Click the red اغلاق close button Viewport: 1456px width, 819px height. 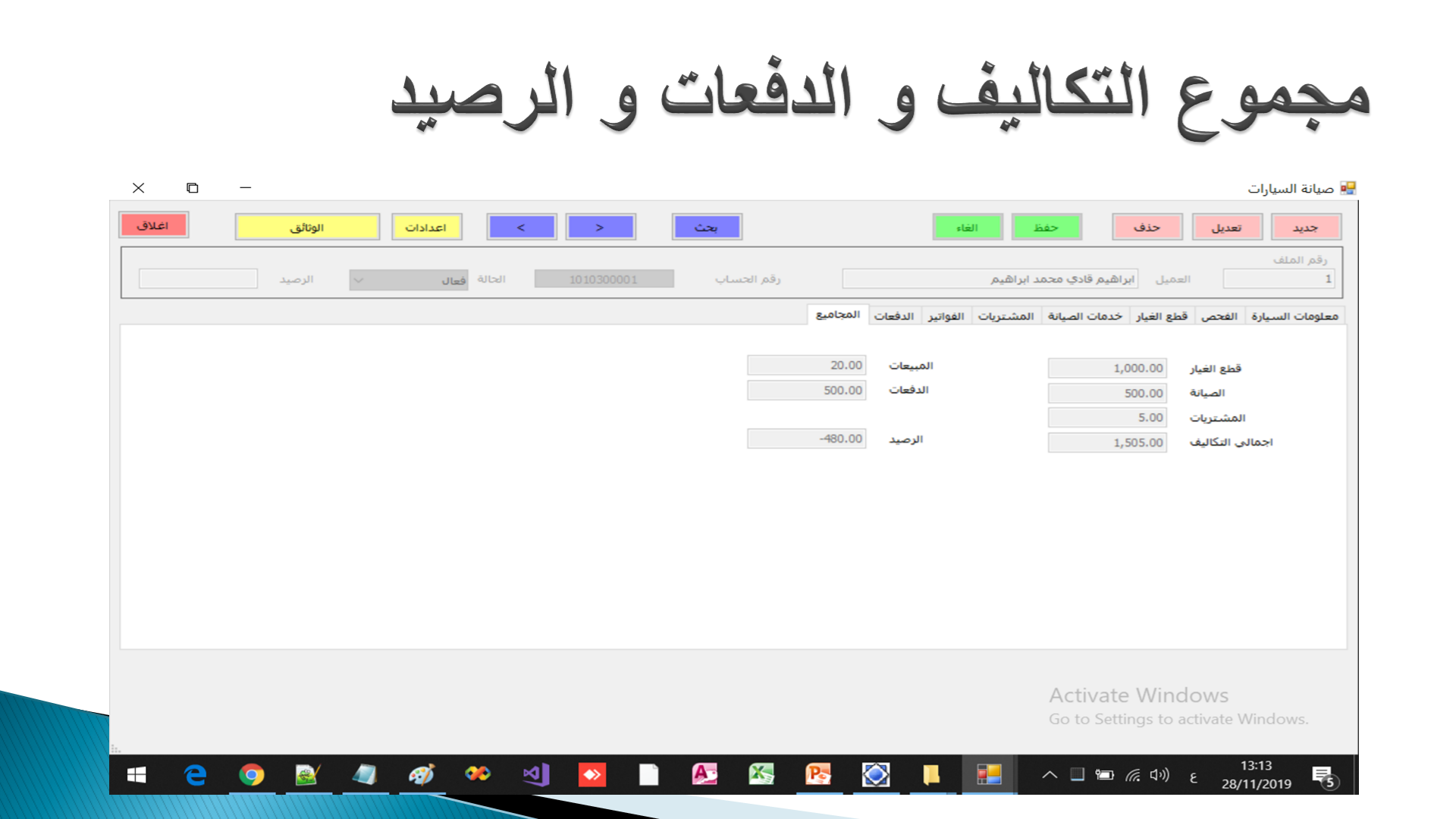153,225
